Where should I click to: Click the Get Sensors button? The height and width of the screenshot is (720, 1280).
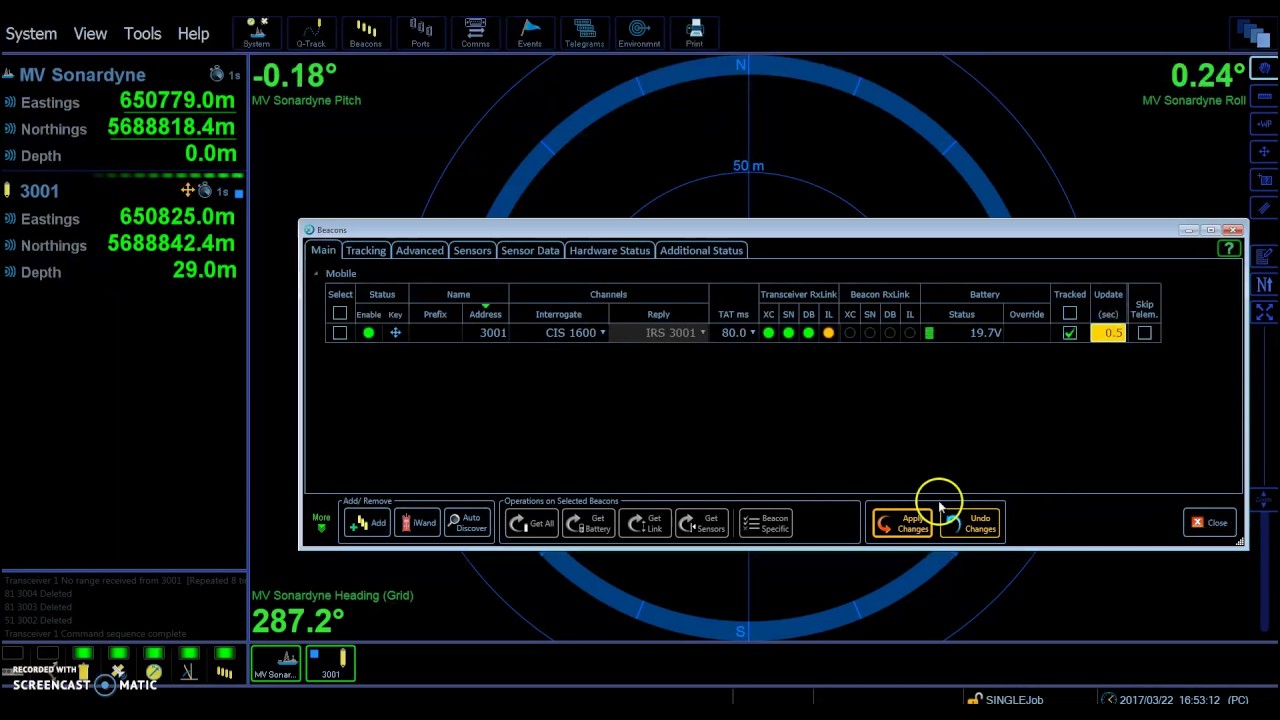point(702,523)
